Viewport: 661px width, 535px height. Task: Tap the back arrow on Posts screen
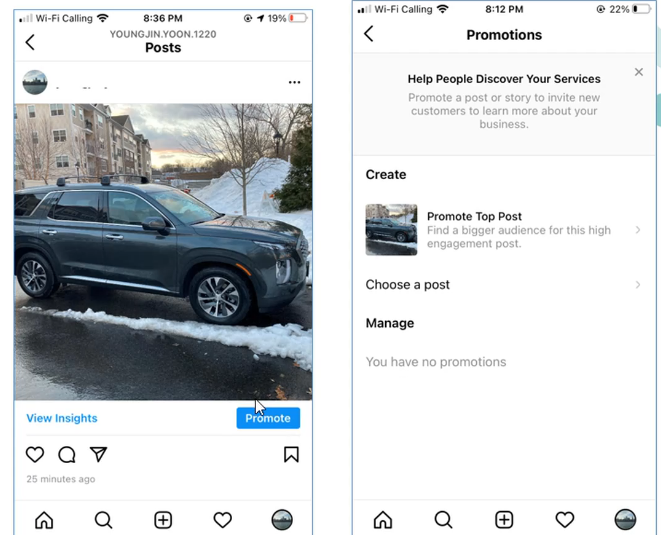click(30, 42)
